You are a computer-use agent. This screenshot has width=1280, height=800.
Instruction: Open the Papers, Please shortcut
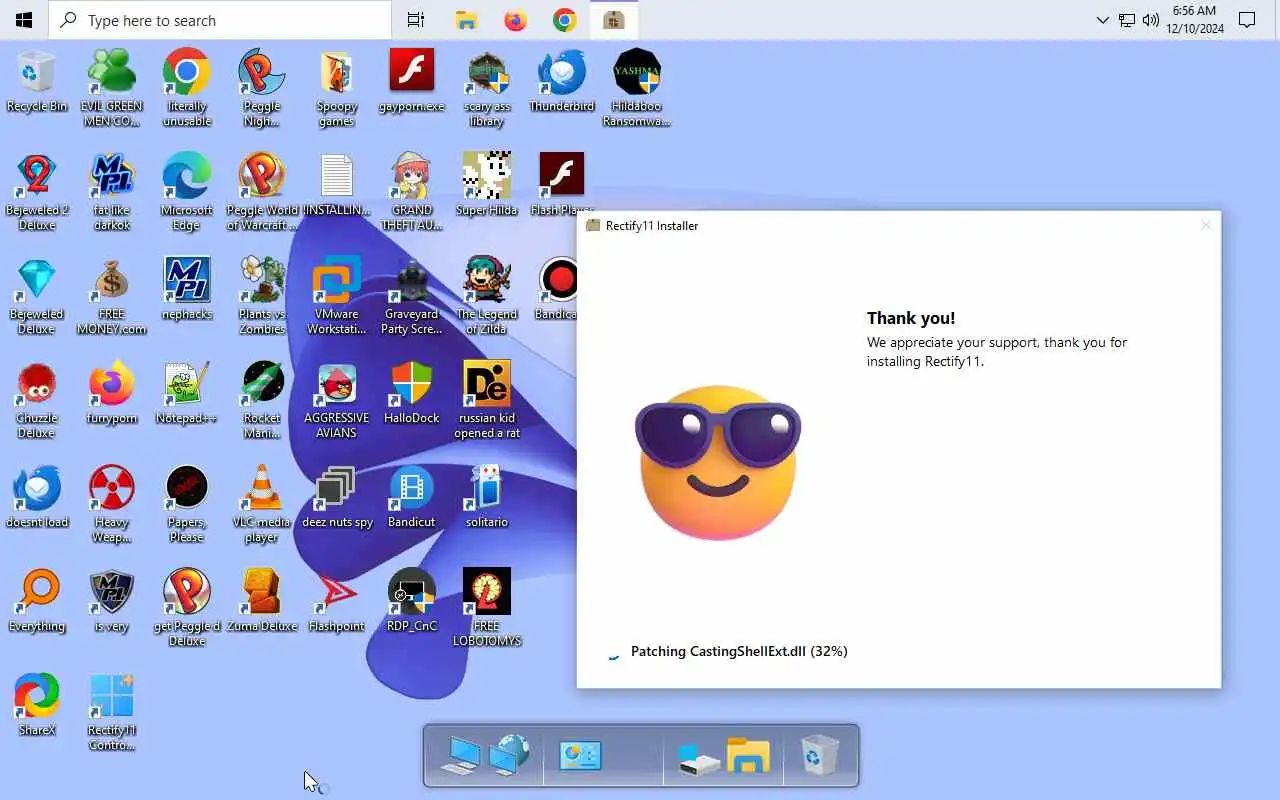pos(187,504)
